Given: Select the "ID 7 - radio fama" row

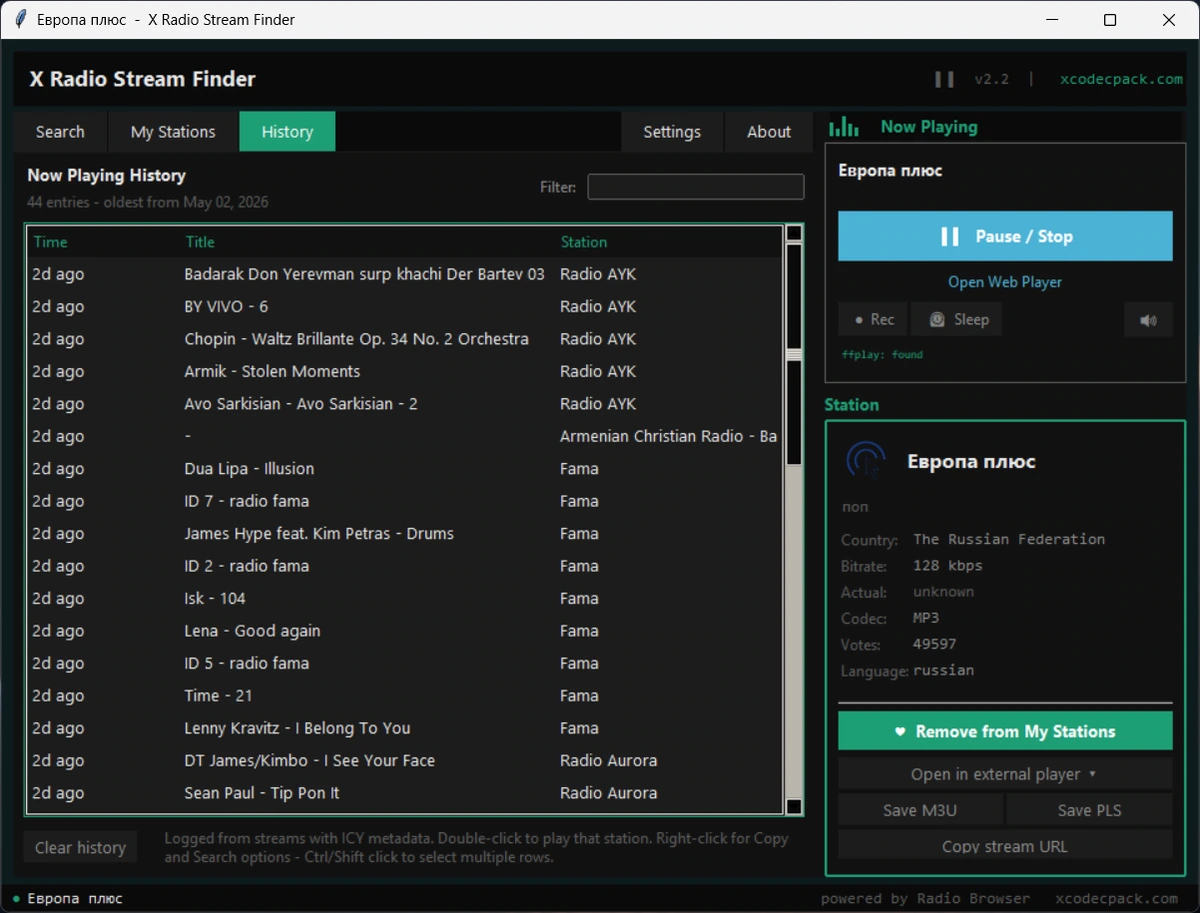Looking at the screenshot, I should 405,501.
